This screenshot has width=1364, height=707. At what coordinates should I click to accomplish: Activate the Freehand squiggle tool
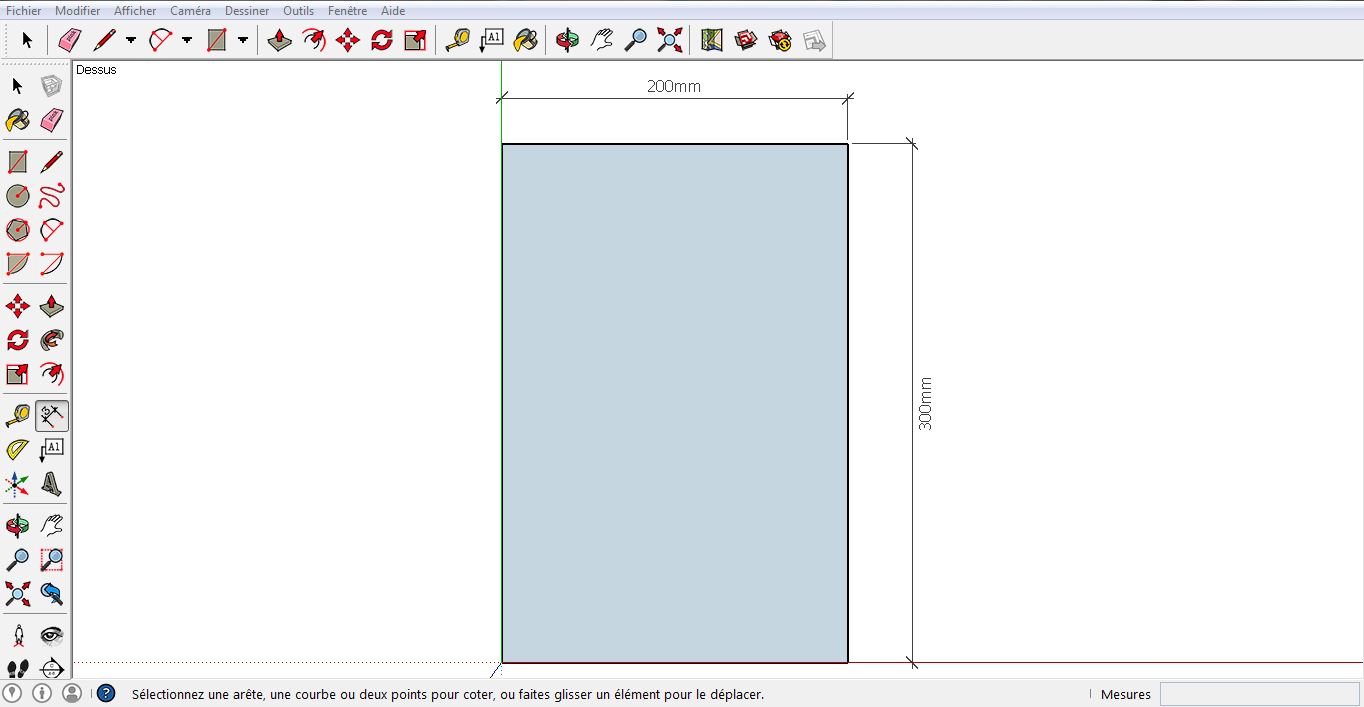pyautogui.click(x=52, y=196)
